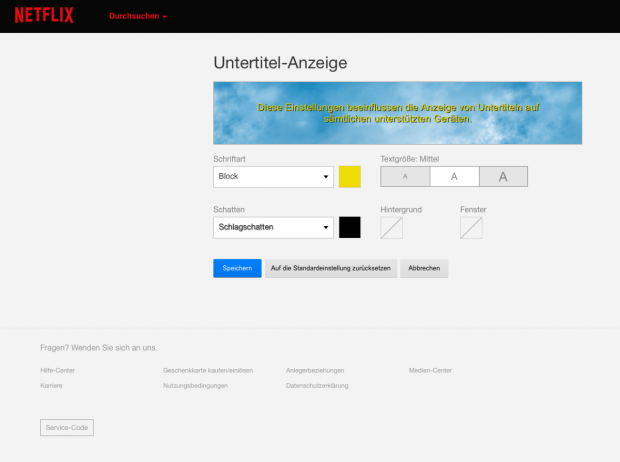Open the Schatten dropdown showing Schlagschatten
Screen dimensions: 620x462
(x=273, y=228)
